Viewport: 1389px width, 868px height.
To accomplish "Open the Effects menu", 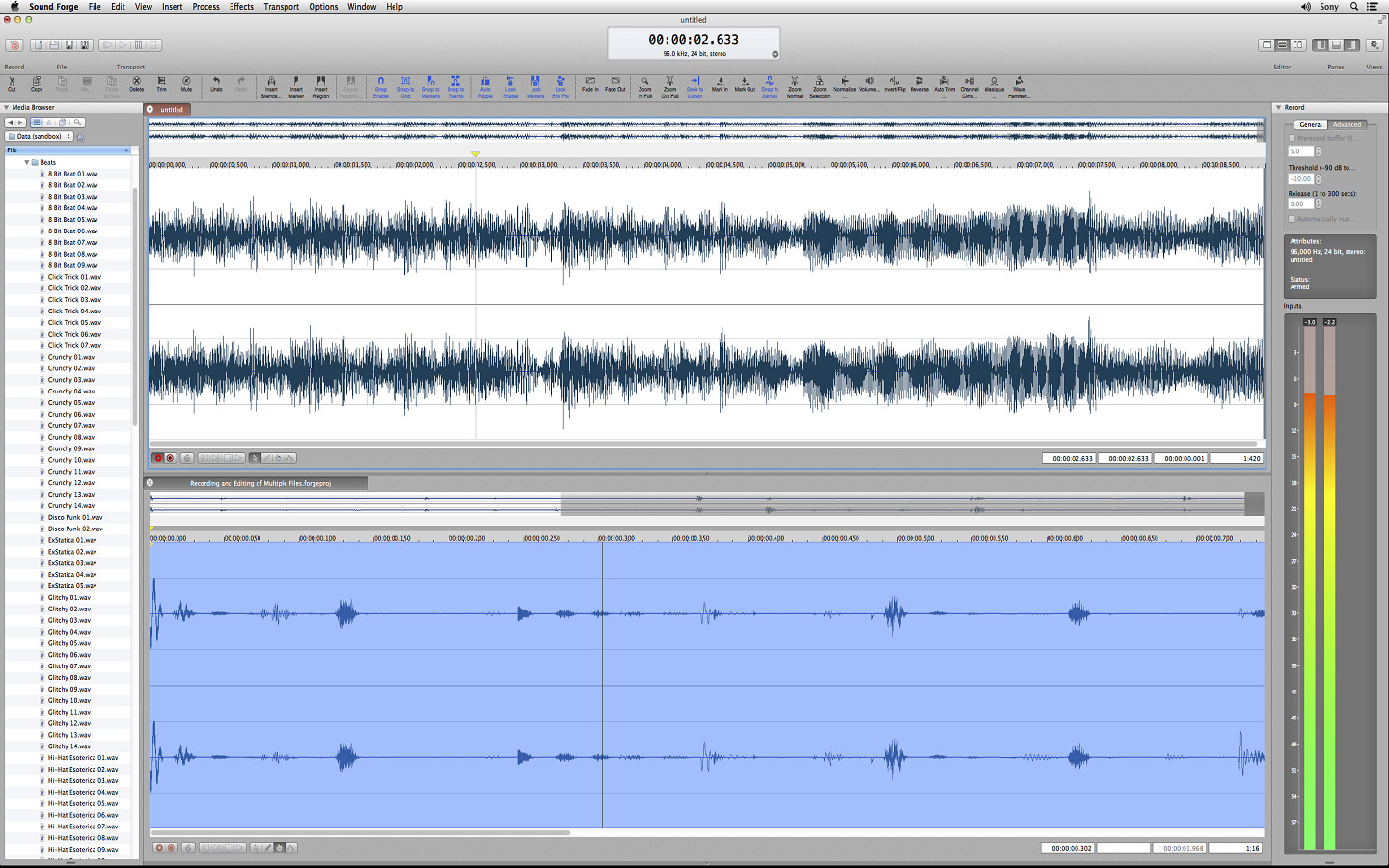I will coord(241,7).
